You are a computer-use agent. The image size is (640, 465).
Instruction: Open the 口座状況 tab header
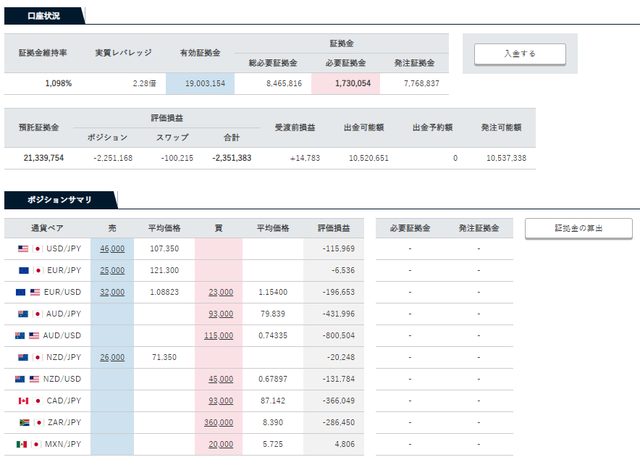tap(44, 16)
